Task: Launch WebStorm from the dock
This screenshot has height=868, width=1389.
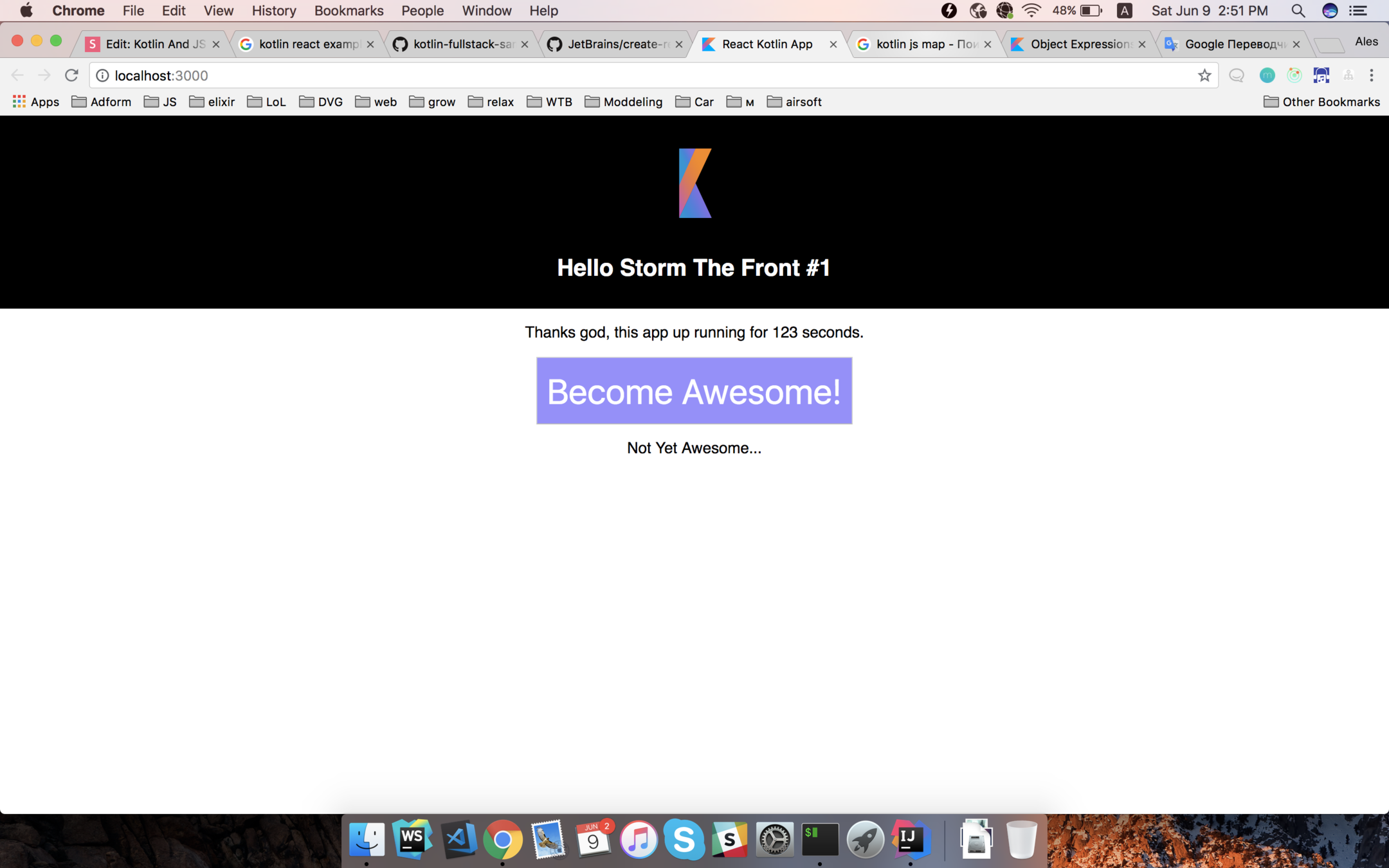Action: tap(412, 839)
